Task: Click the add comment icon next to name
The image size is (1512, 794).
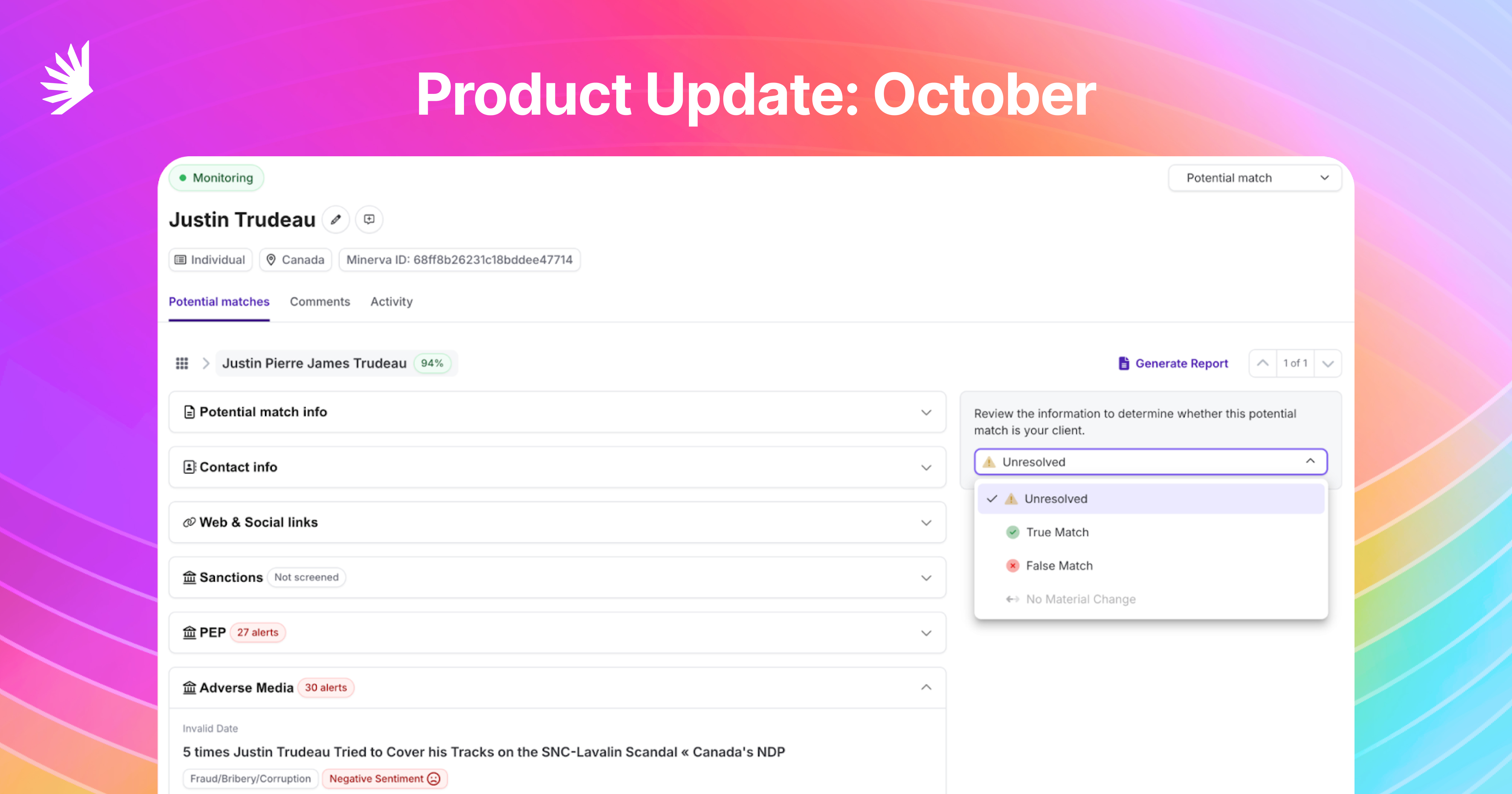Action: (x=369, y=220)
